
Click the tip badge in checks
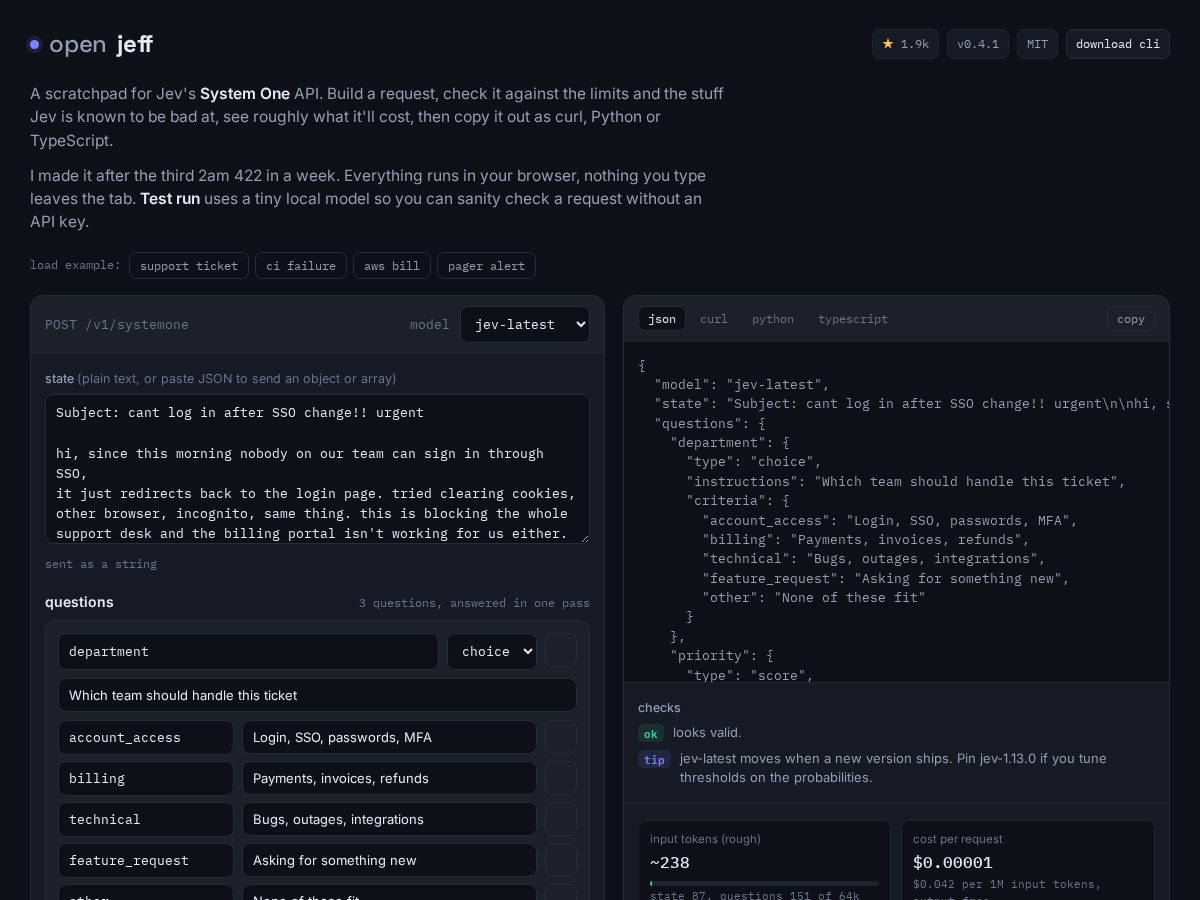tap(654, 759)
